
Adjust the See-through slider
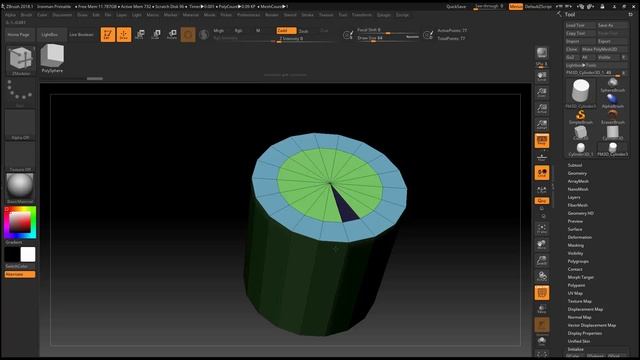(x=489, y=7)
